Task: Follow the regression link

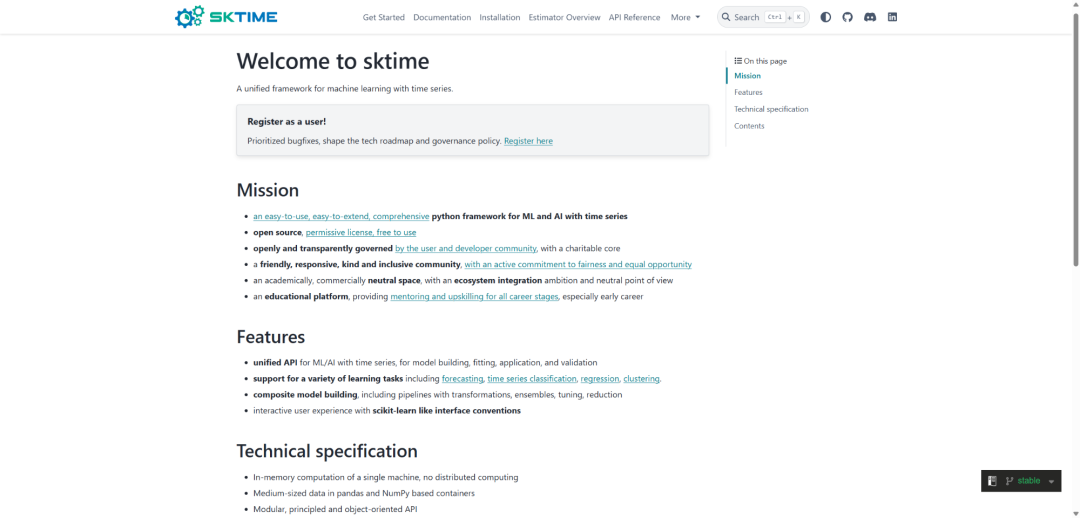Action: (600, 379)
